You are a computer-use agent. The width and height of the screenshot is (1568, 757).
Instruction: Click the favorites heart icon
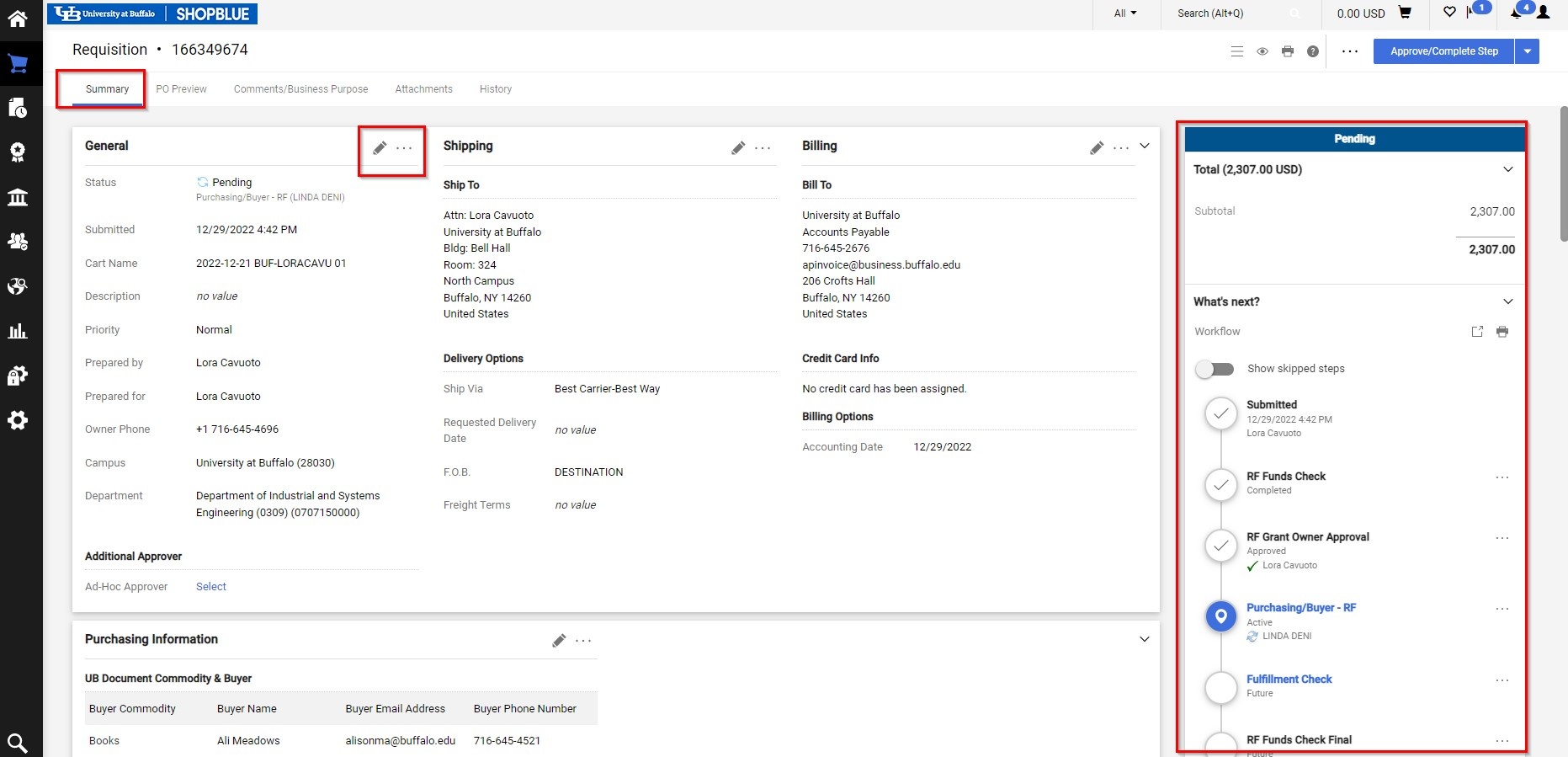(x=1449, y=13)
